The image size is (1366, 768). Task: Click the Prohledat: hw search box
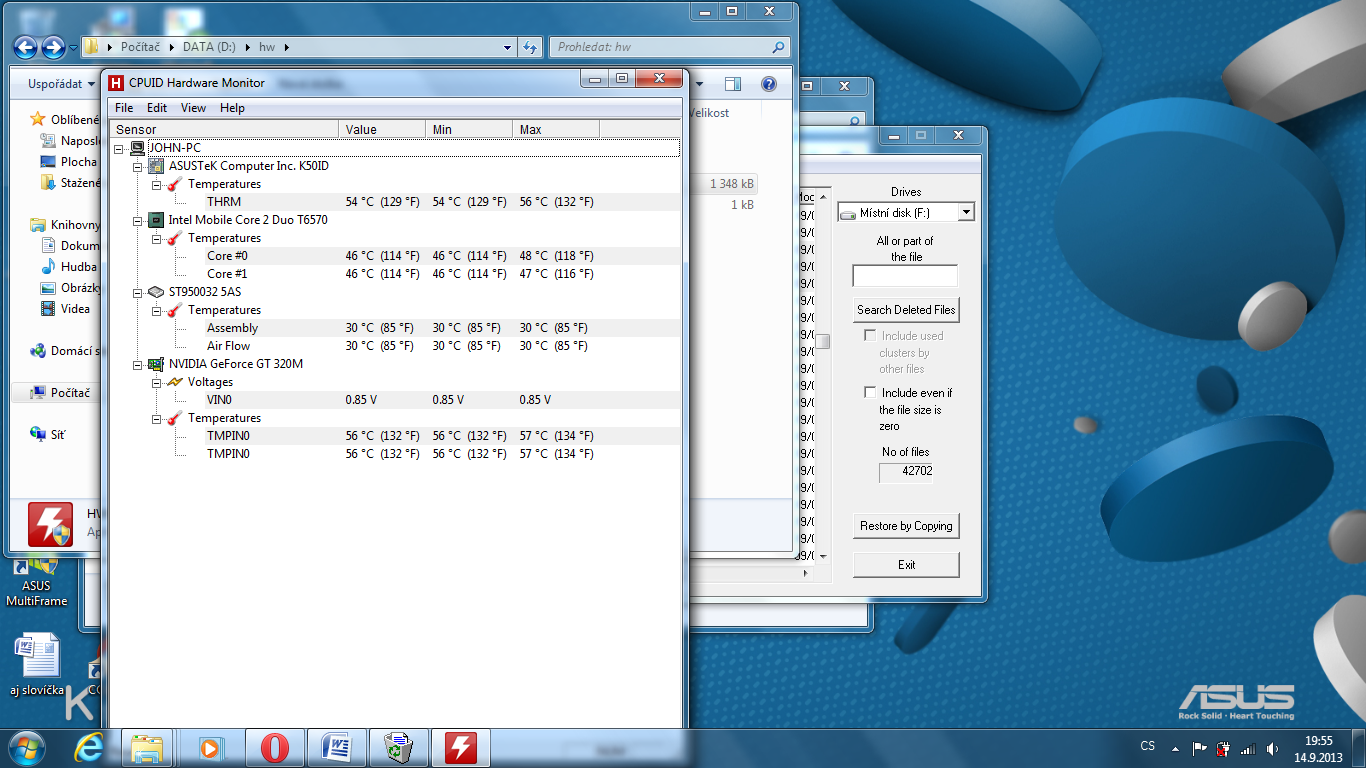671,47
